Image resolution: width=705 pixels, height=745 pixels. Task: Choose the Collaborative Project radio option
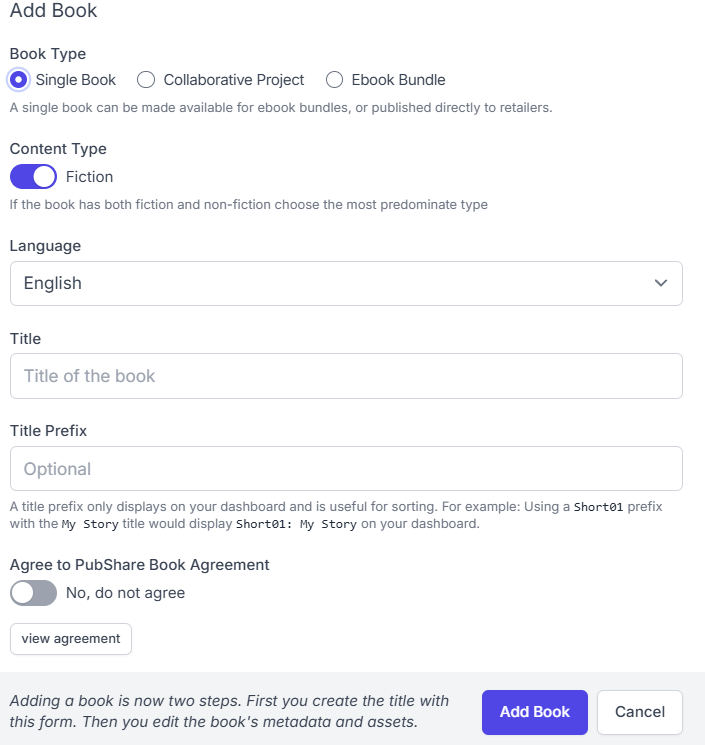(x=146, y=80)
